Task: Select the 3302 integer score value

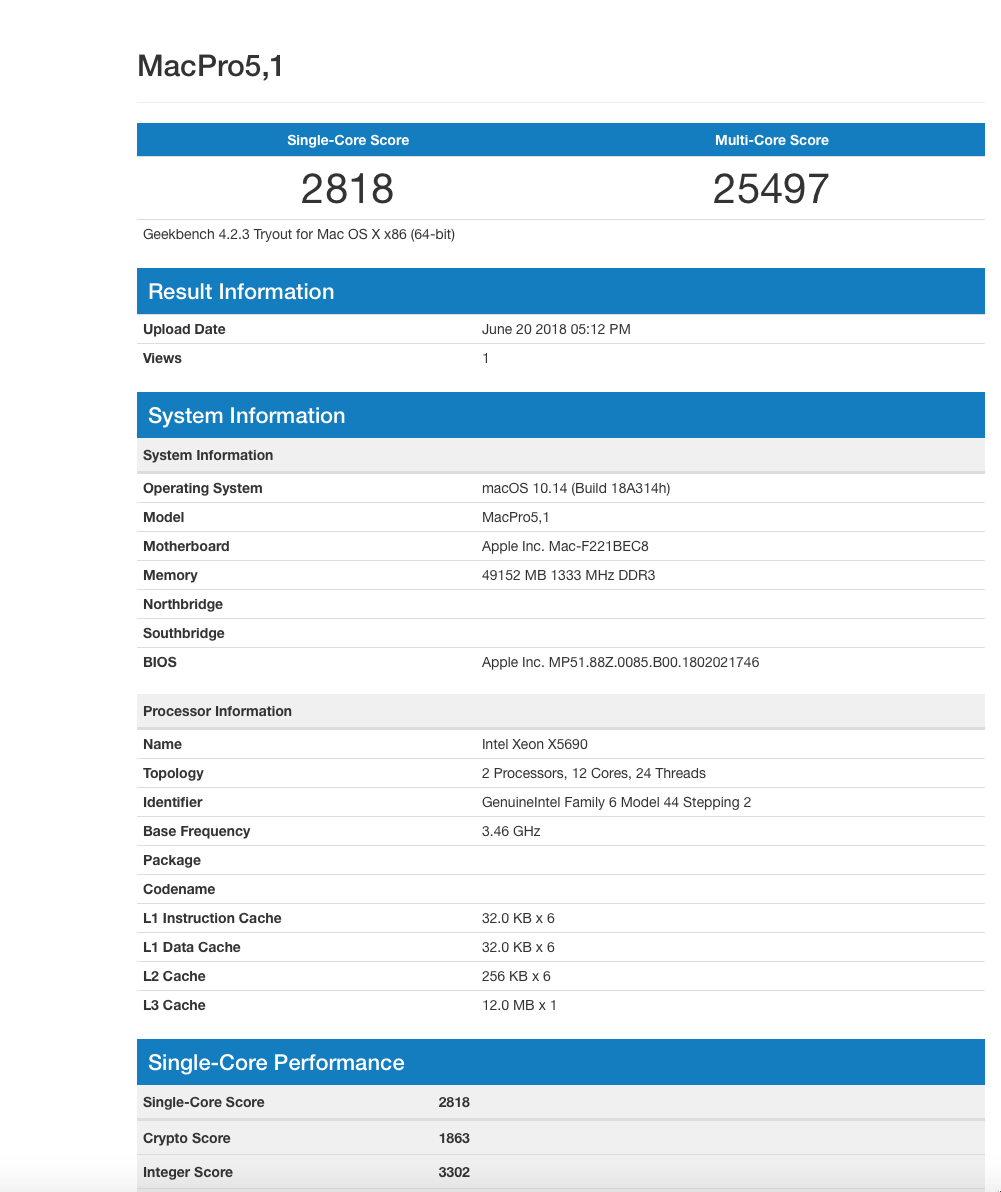Action: pyautogui.click(x=454, y=1172)
